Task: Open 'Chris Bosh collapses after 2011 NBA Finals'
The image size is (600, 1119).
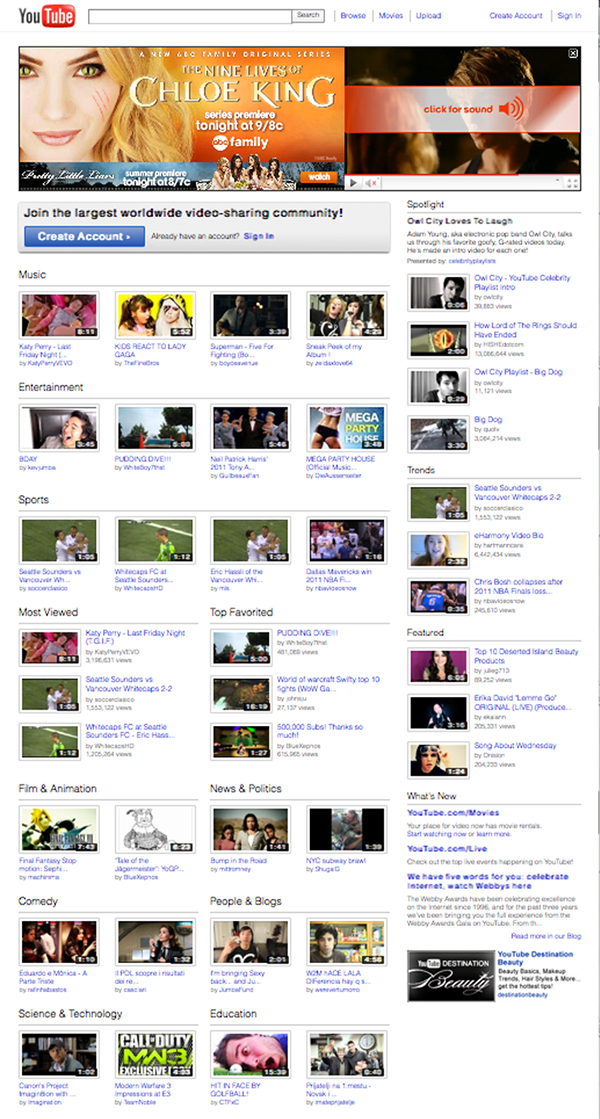Action: 519,587
